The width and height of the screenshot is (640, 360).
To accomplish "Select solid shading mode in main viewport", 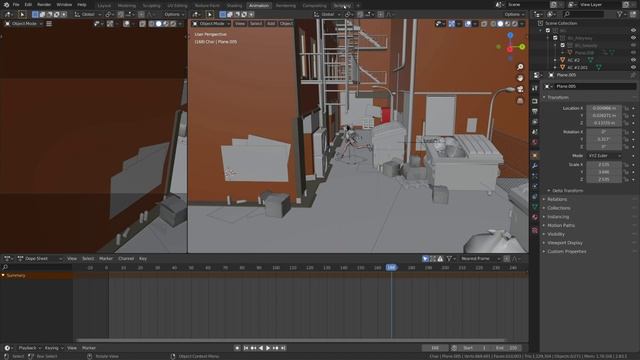I will (x=500, y=24).
